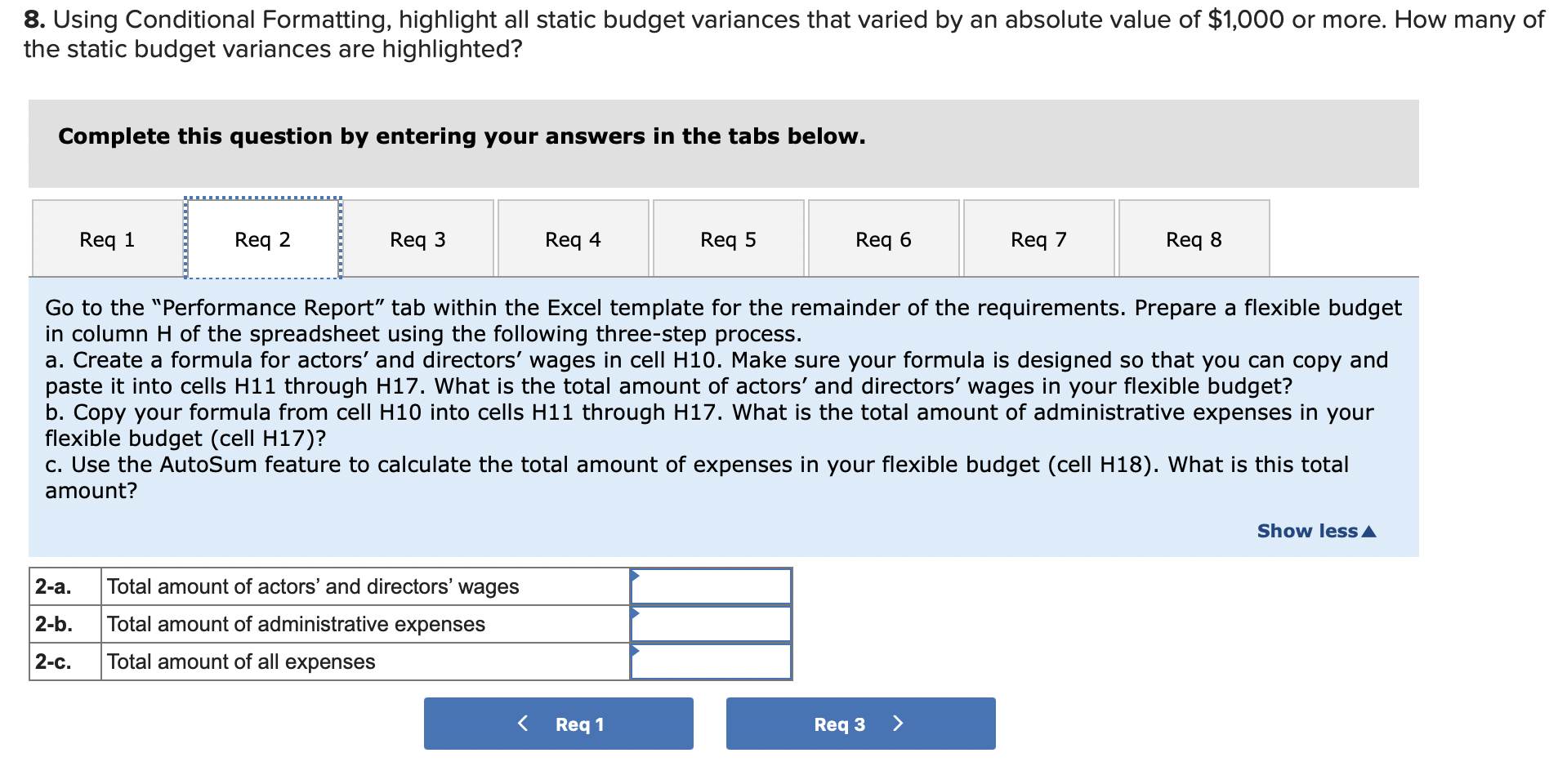Viewport: 1558px width, 784px height.
Task: Switch to the Req 4 tab
Action: [572, 238]
